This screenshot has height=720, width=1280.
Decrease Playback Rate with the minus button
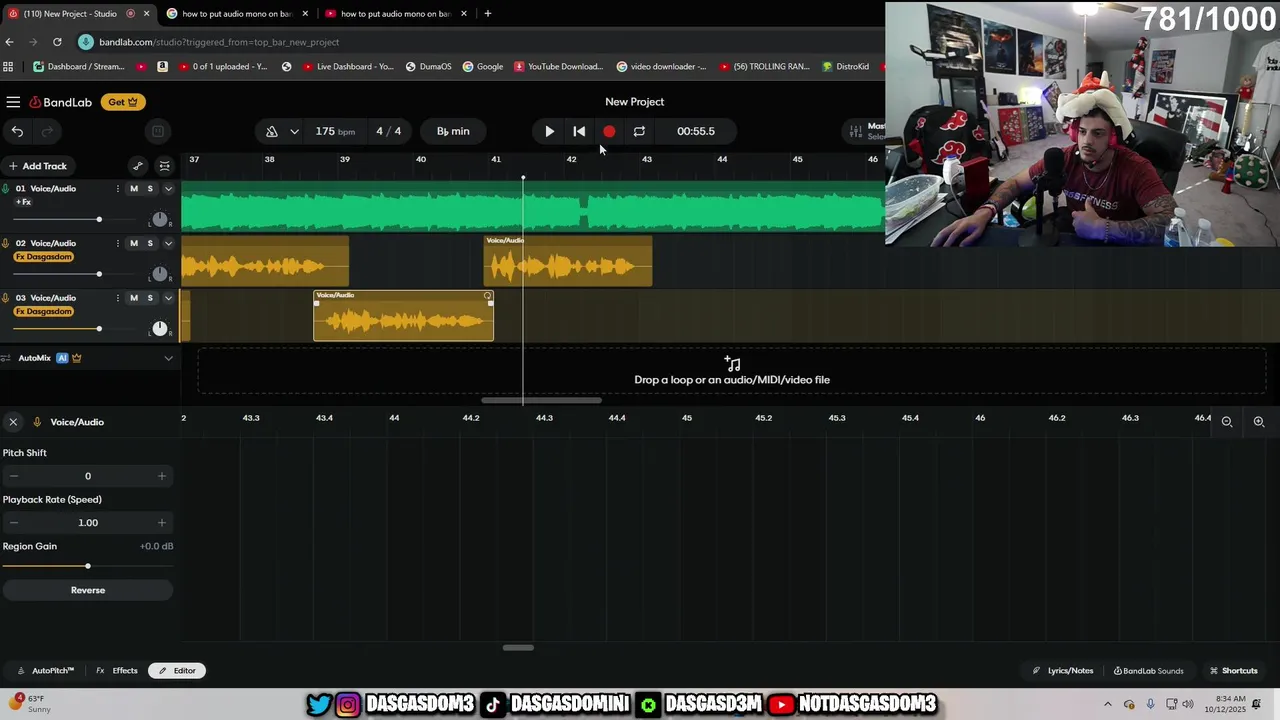(14, 522)
